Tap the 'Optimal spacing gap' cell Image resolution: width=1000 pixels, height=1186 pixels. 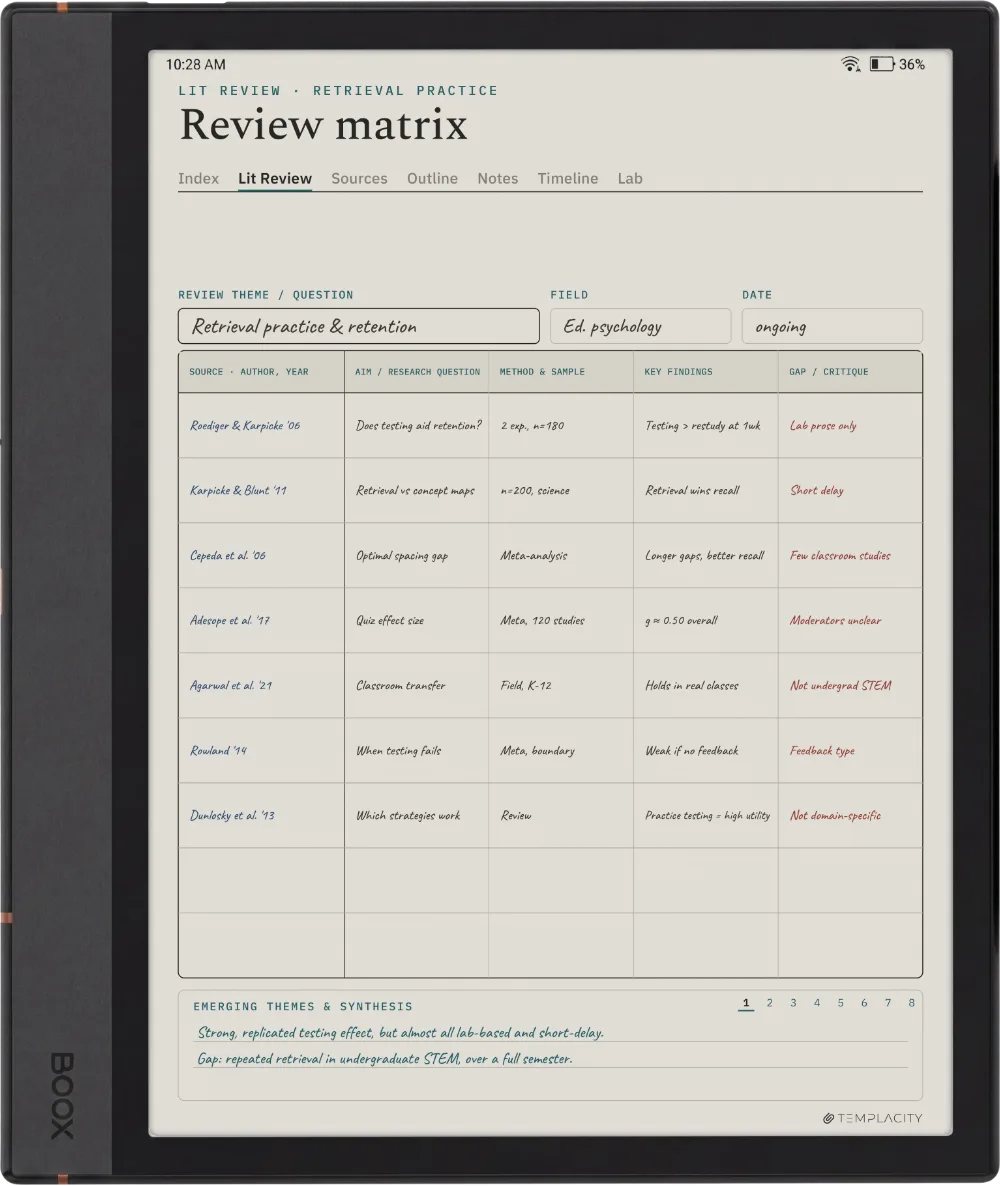point(417,555)
